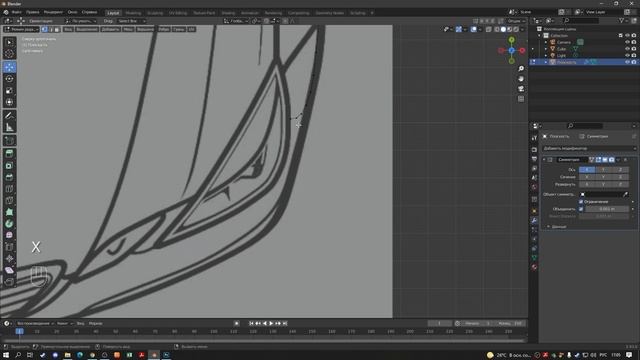The height and width of the screenshot is (360, 640).
Task: Open the Edit menu
Action: tap(33, 12)
